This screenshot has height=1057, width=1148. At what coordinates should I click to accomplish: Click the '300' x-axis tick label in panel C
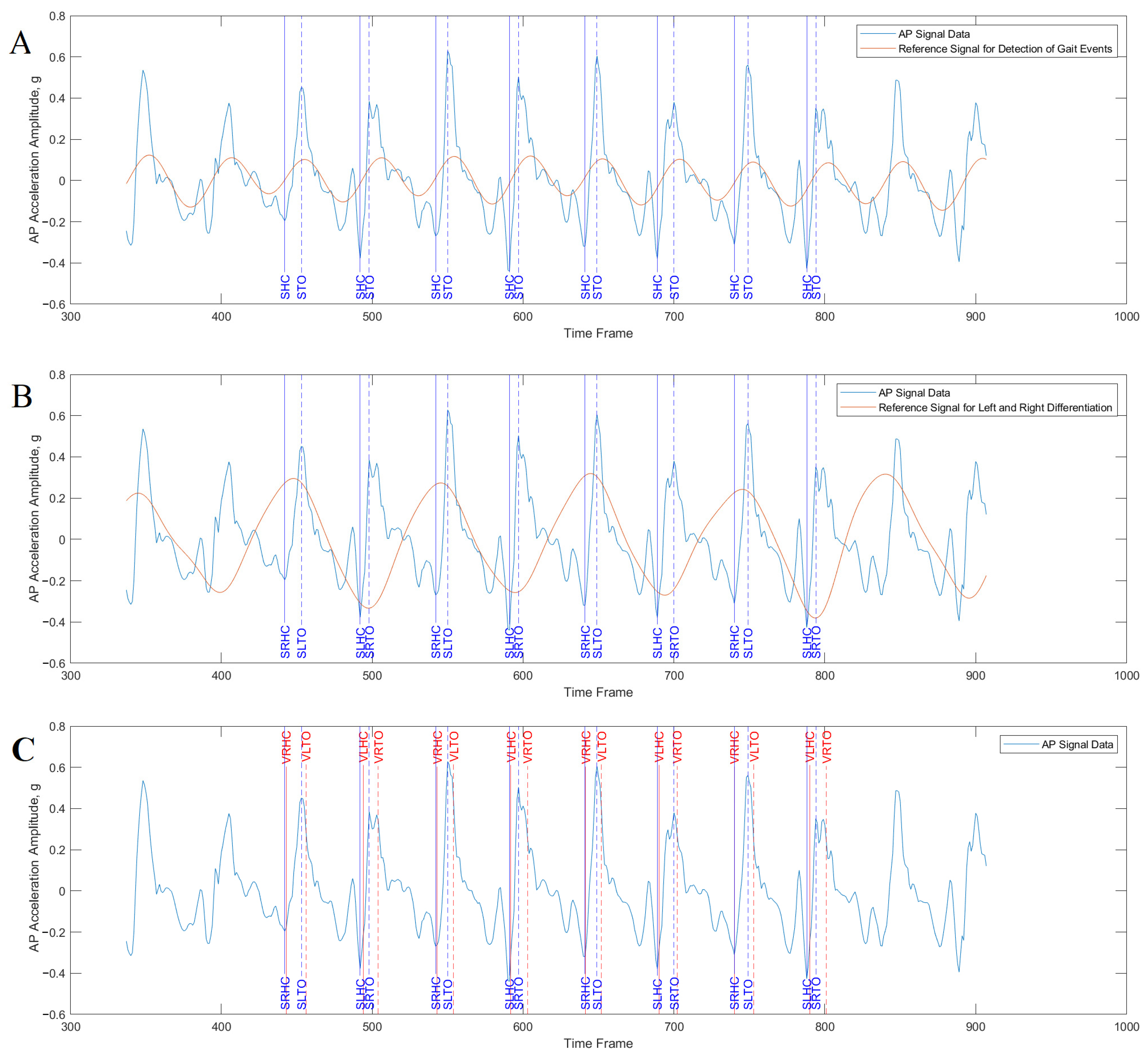(x=71, y=1027)
